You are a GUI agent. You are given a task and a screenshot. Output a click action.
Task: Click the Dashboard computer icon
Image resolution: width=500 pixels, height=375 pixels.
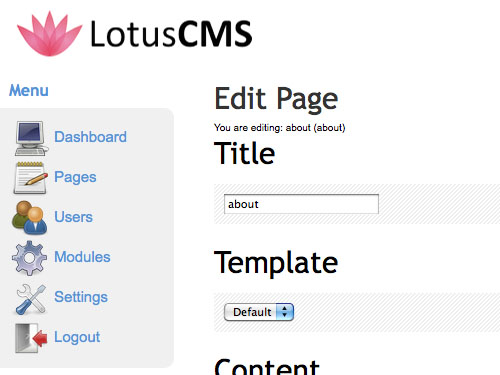(x=31, y=138)
